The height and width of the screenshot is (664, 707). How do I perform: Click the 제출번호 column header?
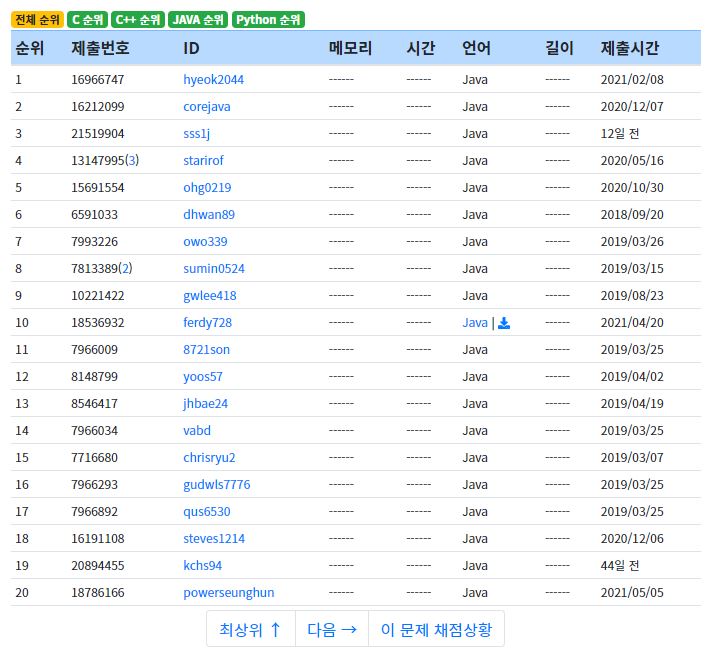click(100, 48)
